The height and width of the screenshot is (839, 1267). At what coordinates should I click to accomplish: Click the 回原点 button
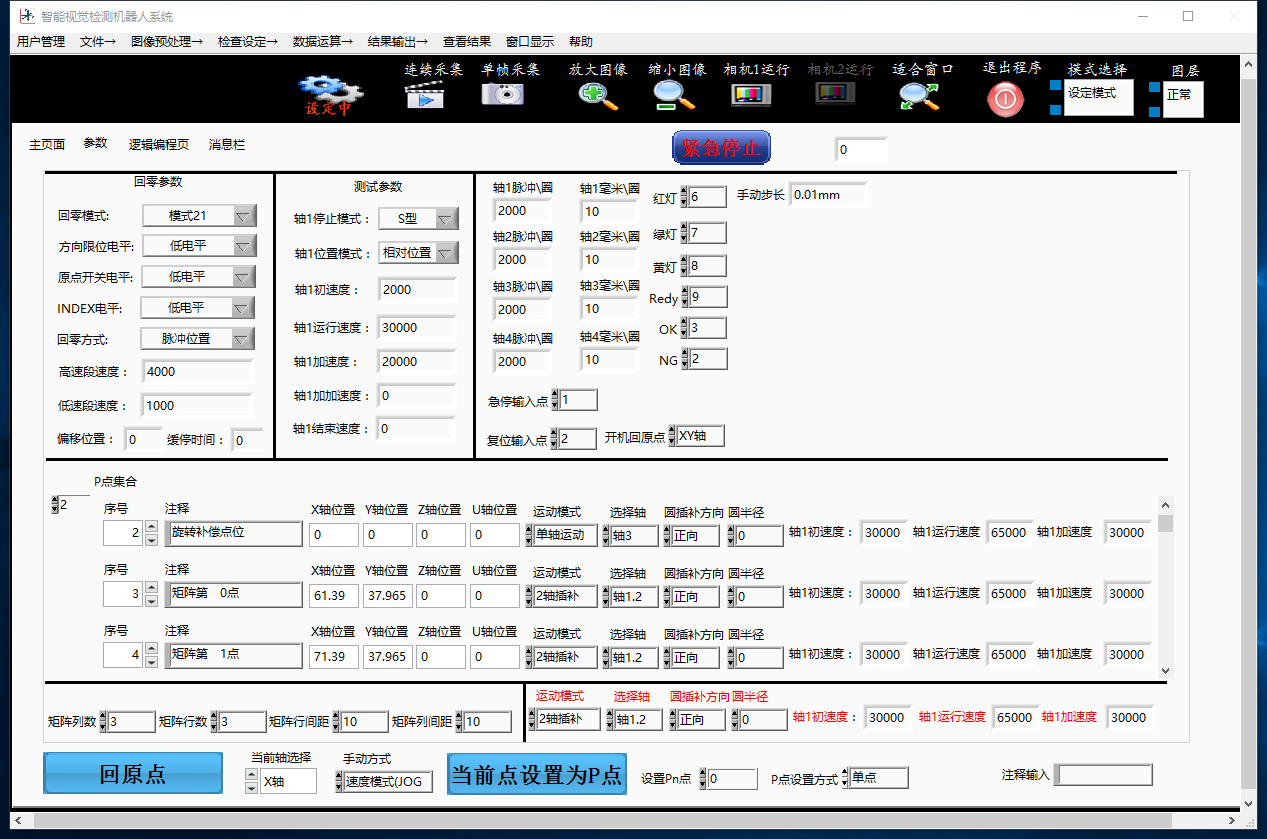[133, 774]
